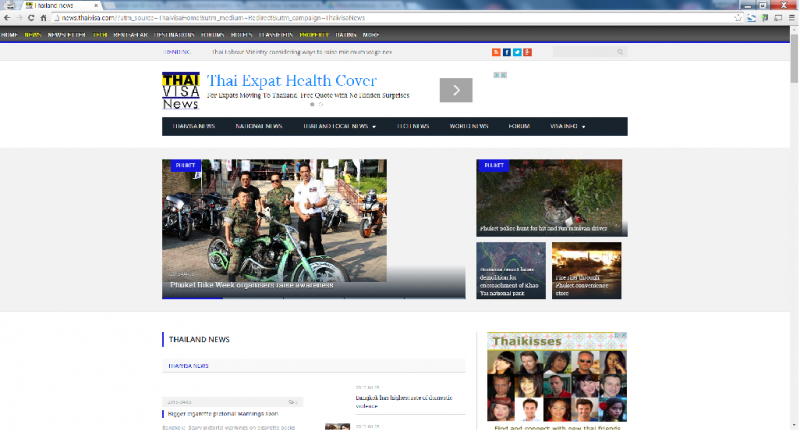800x432 pixels.
Task: Click the Thailand news browser tab
Action: pos(59,6)
